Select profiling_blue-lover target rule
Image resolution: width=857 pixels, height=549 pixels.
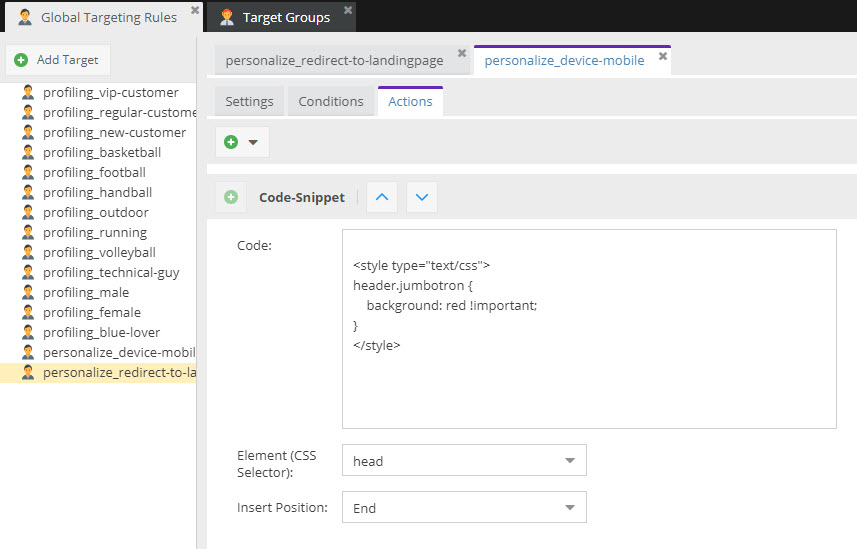(101, 332)
